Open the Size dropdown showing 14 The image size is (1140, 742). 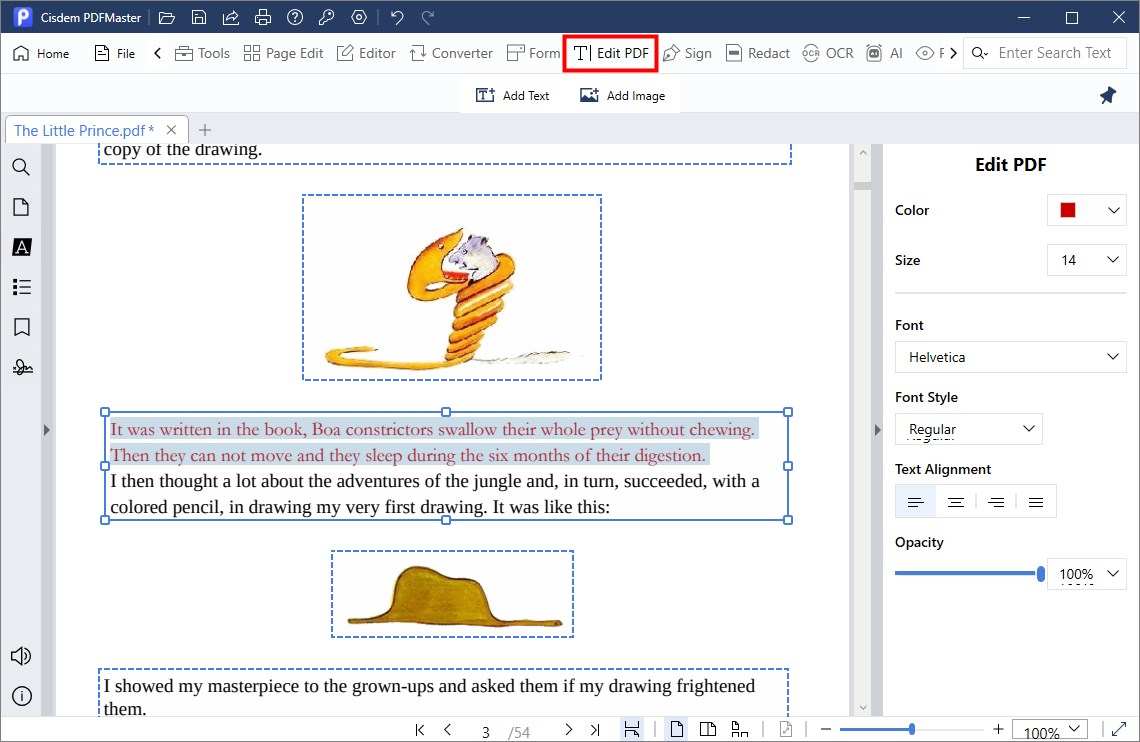coord(1087,260)
